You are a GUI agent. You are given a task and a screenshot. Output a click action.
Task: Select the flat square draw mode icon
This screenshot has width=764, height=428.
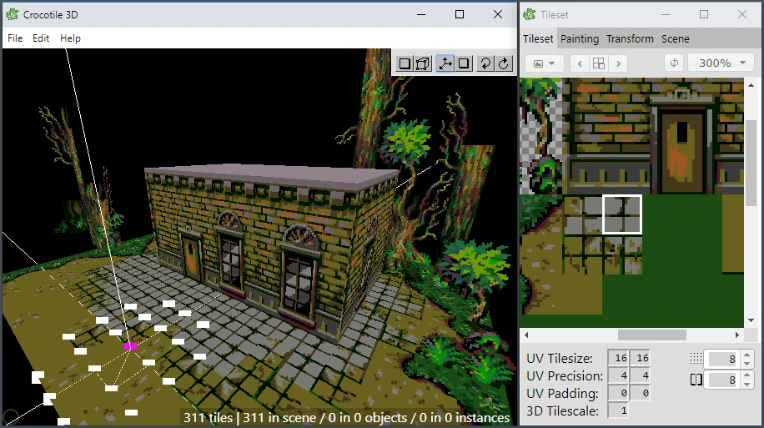404,63
